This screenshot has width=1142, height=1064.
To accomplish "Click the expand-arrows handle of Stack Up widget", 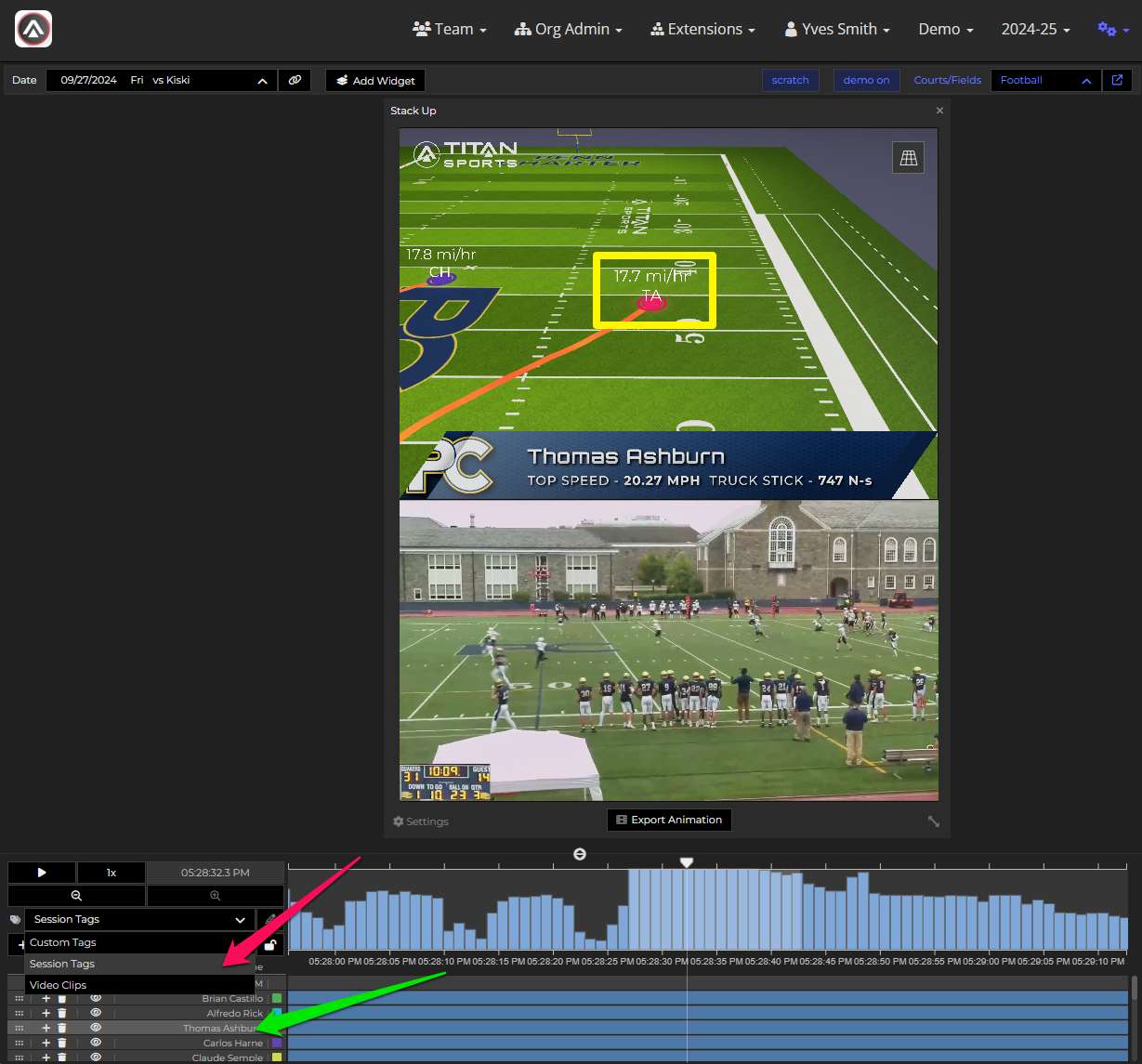I will point(933,821).
